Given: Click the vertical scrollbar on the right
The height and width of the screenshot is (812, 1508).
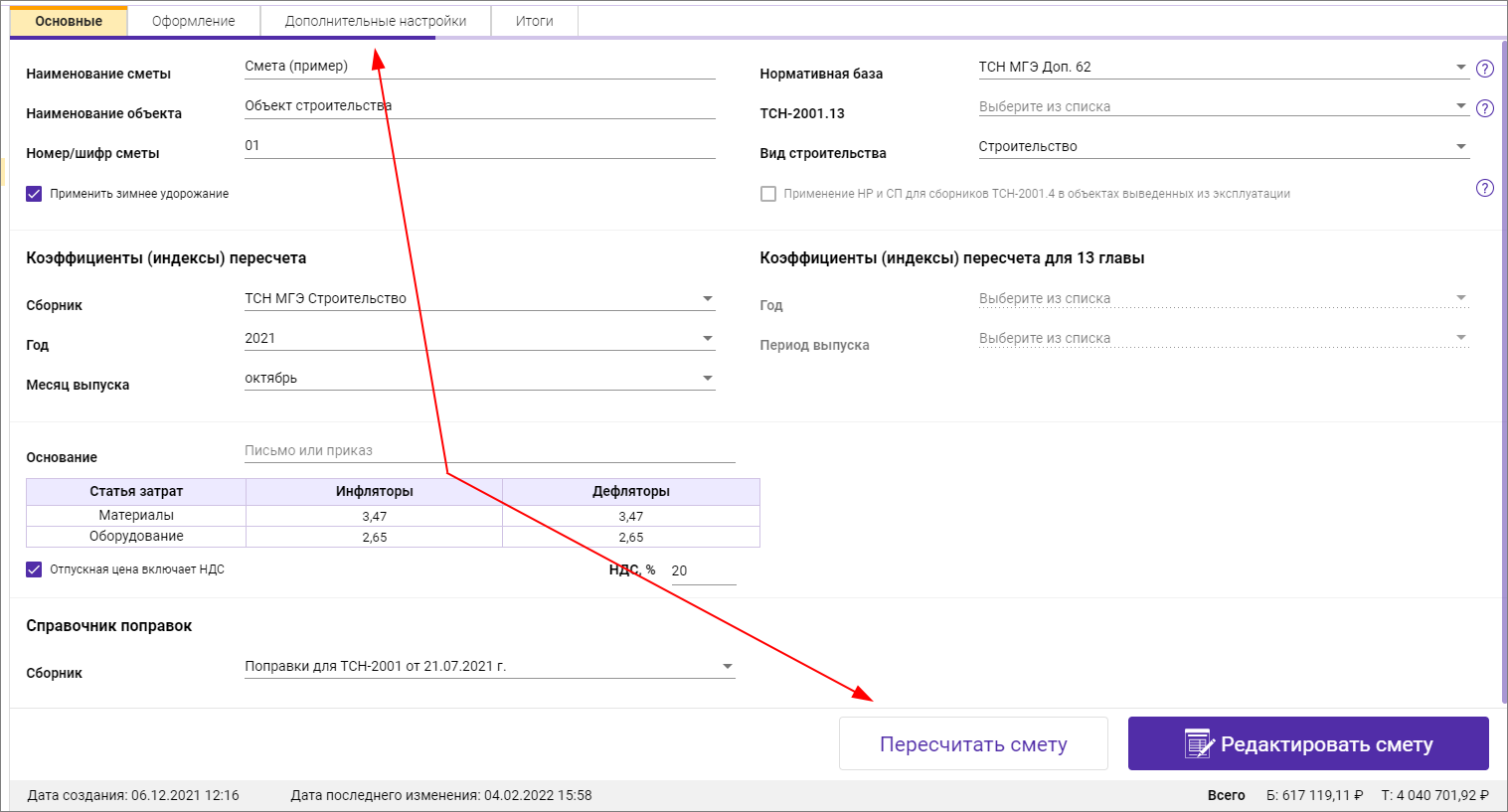Looking at the screenshot, I should pyautogui.click(x=1503, y=373).
